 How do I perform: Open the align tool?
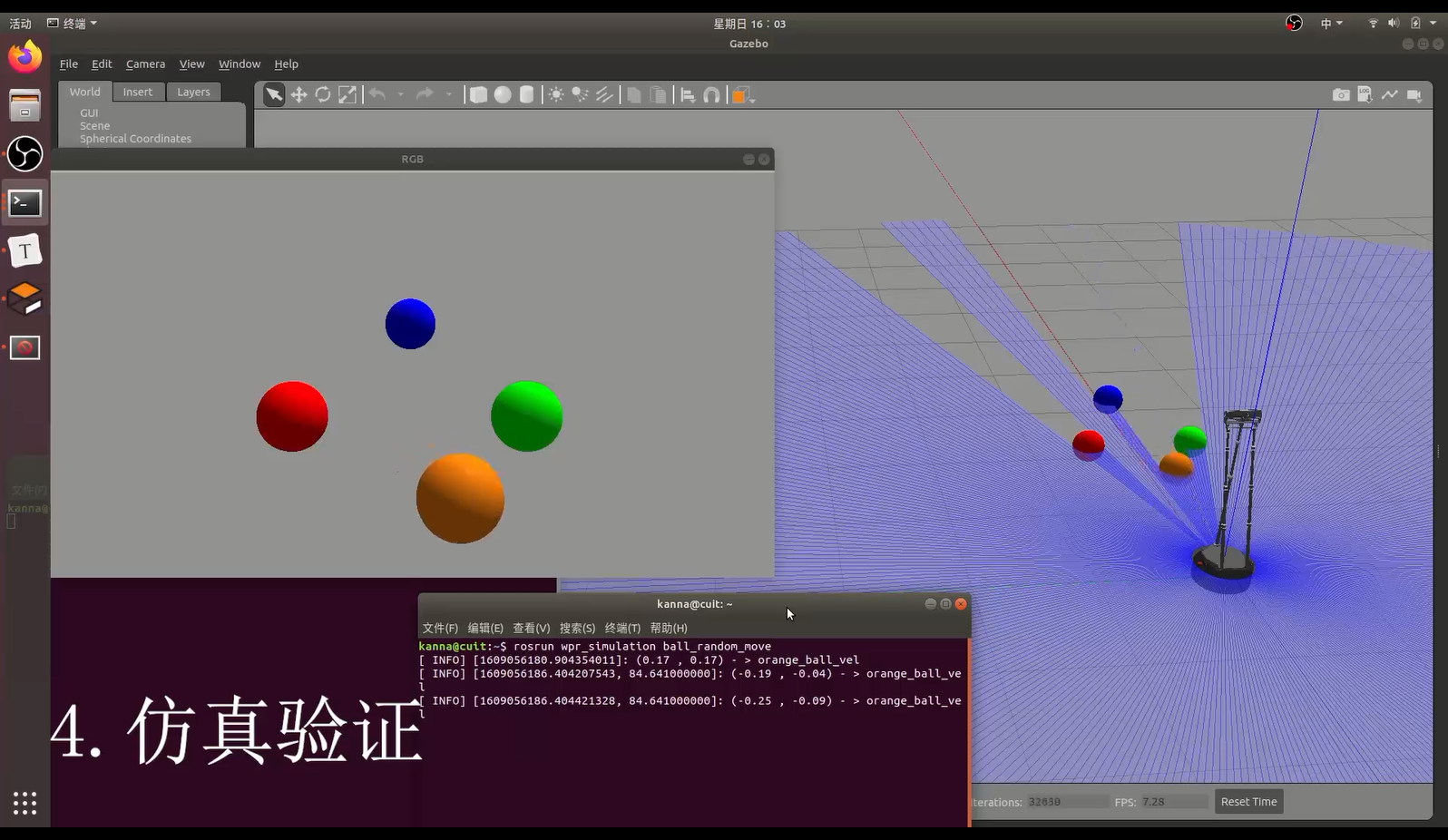[x=688, y=94]
